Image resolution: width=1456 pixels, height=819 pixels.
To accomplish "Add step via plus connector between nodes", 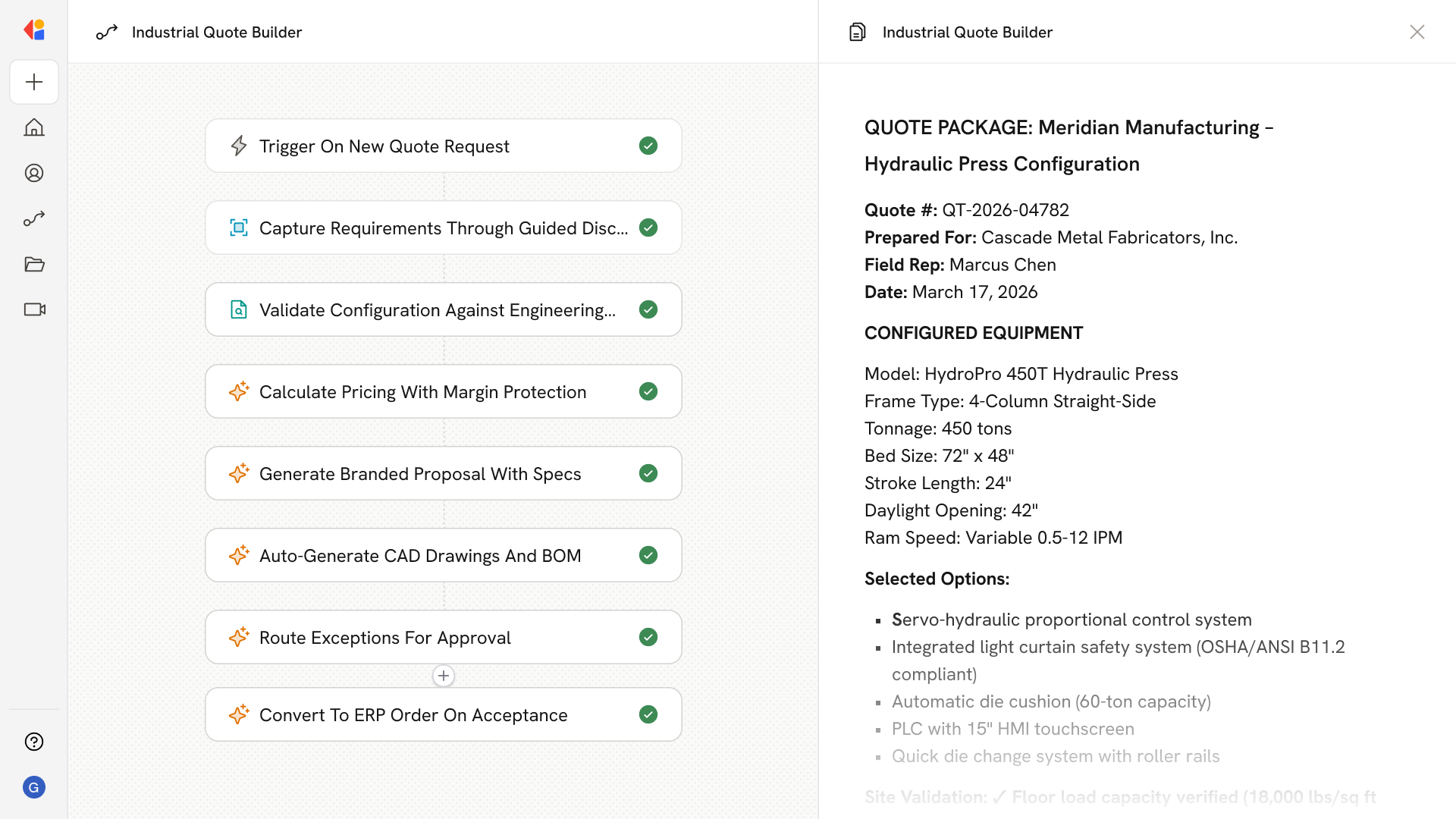I will (444, 676).
